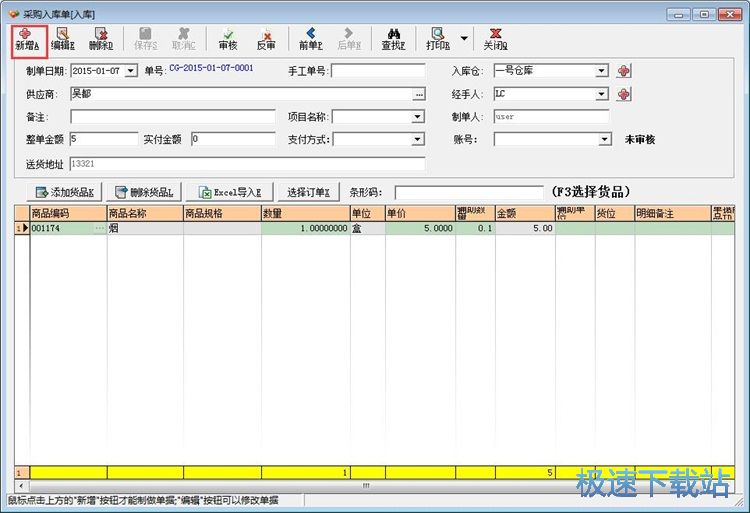Click the 关闭 (Close) toolbar icon
This screenshot has width=750, height=513.
coord(495,39)
